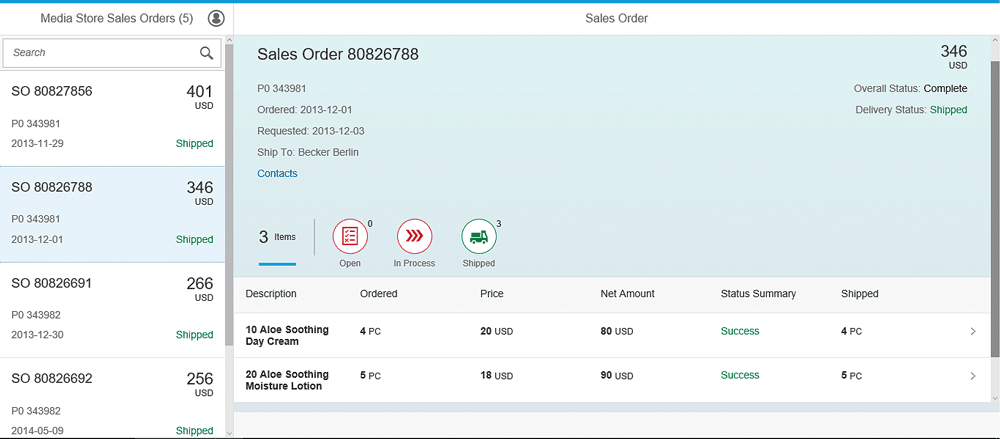The height and width of the screenshot is (439, 1000).
Task: Select sales order SO 80826788
Action: [x=112, y=213]
